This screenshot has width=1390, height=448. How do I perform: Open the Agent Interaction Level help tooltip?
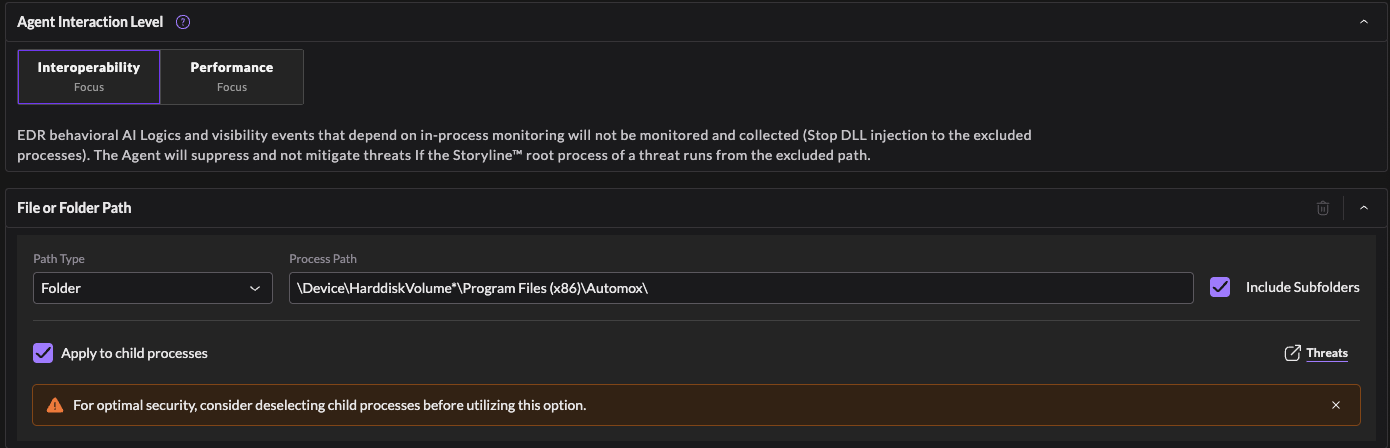pyautogui.click(x=183, y=22)
